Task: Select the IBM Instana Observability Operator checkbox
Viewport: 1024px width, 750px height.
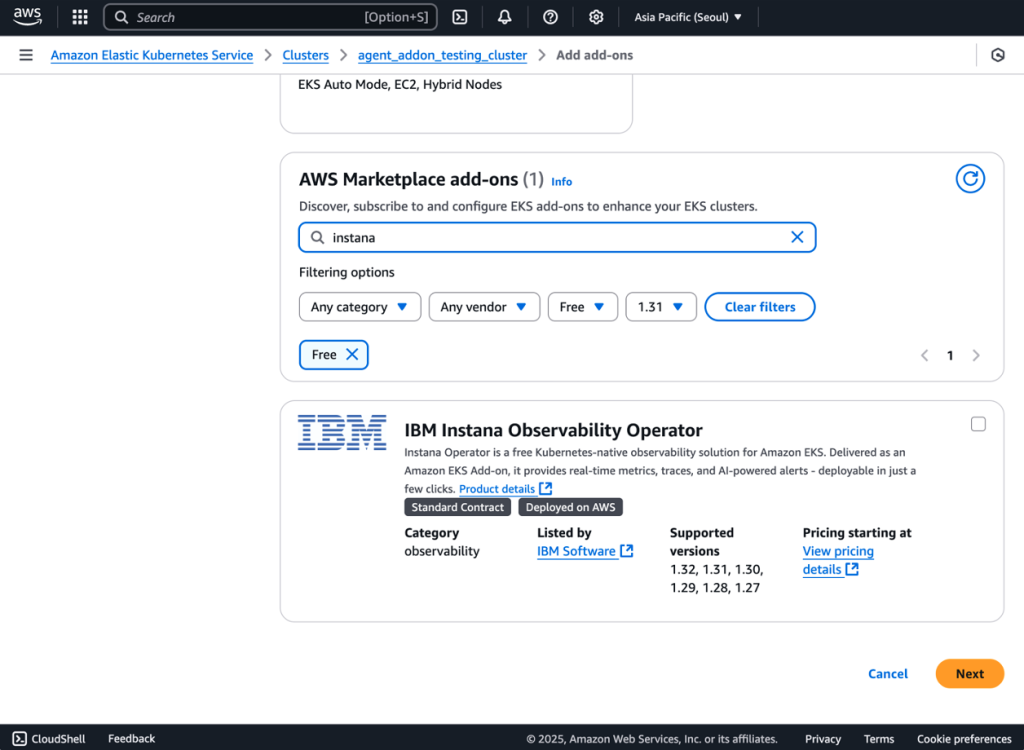Action: tap(977, 423)
